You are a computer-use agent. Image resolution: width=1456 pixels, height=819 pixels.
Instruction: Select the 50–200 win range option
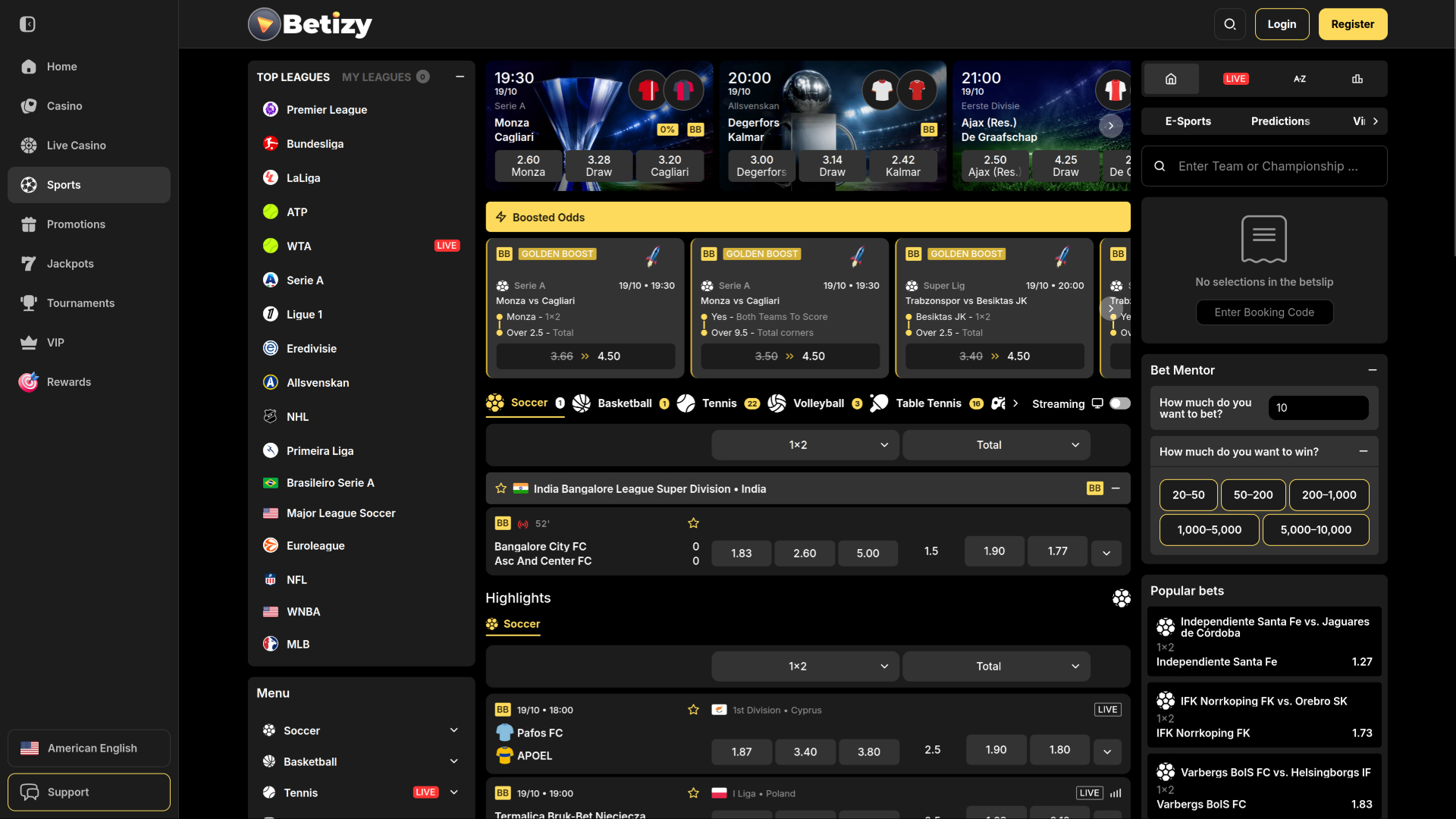tap(1253, 495)
